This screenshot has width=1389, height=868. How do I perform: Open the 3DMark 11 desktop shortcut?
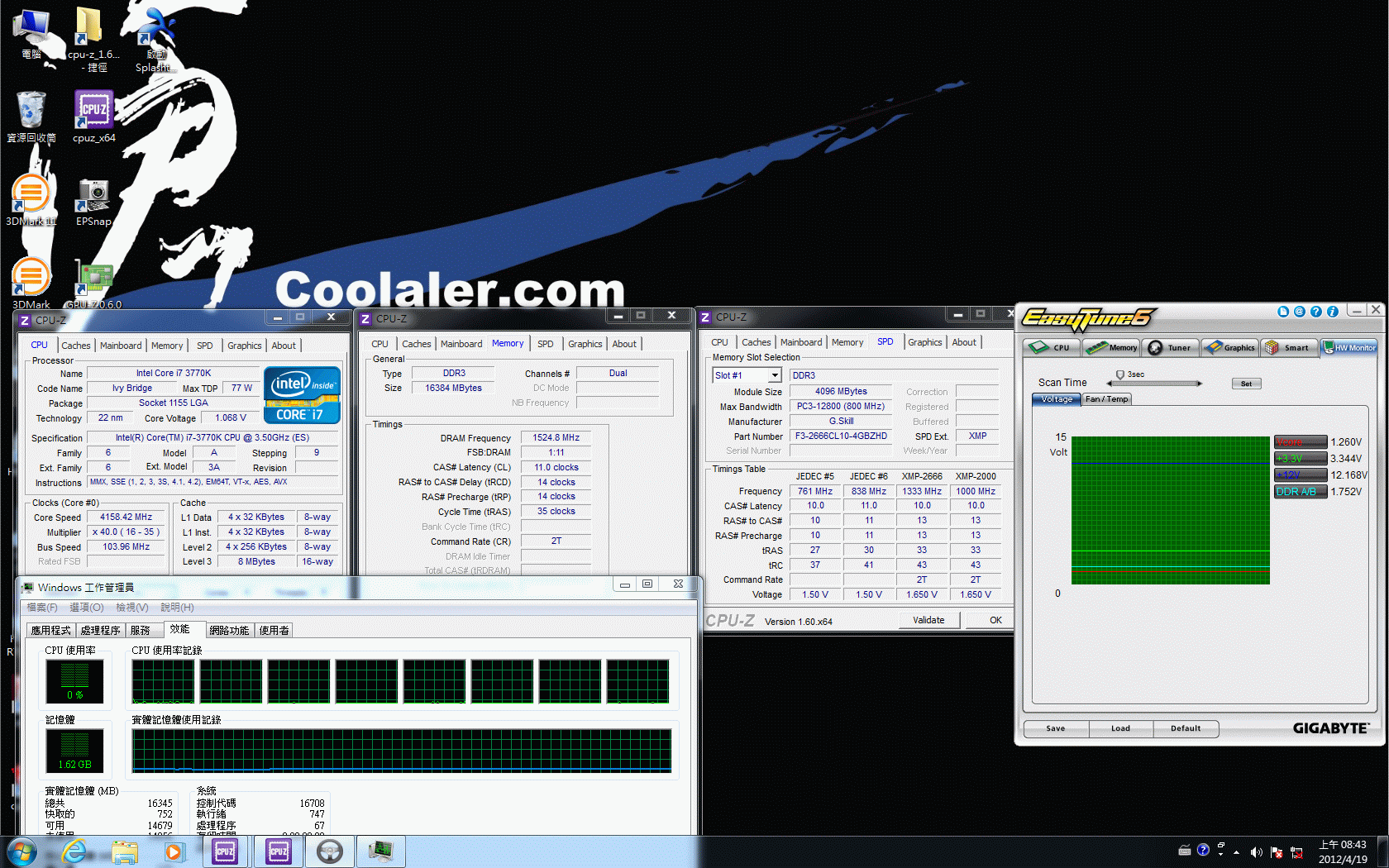31,201
